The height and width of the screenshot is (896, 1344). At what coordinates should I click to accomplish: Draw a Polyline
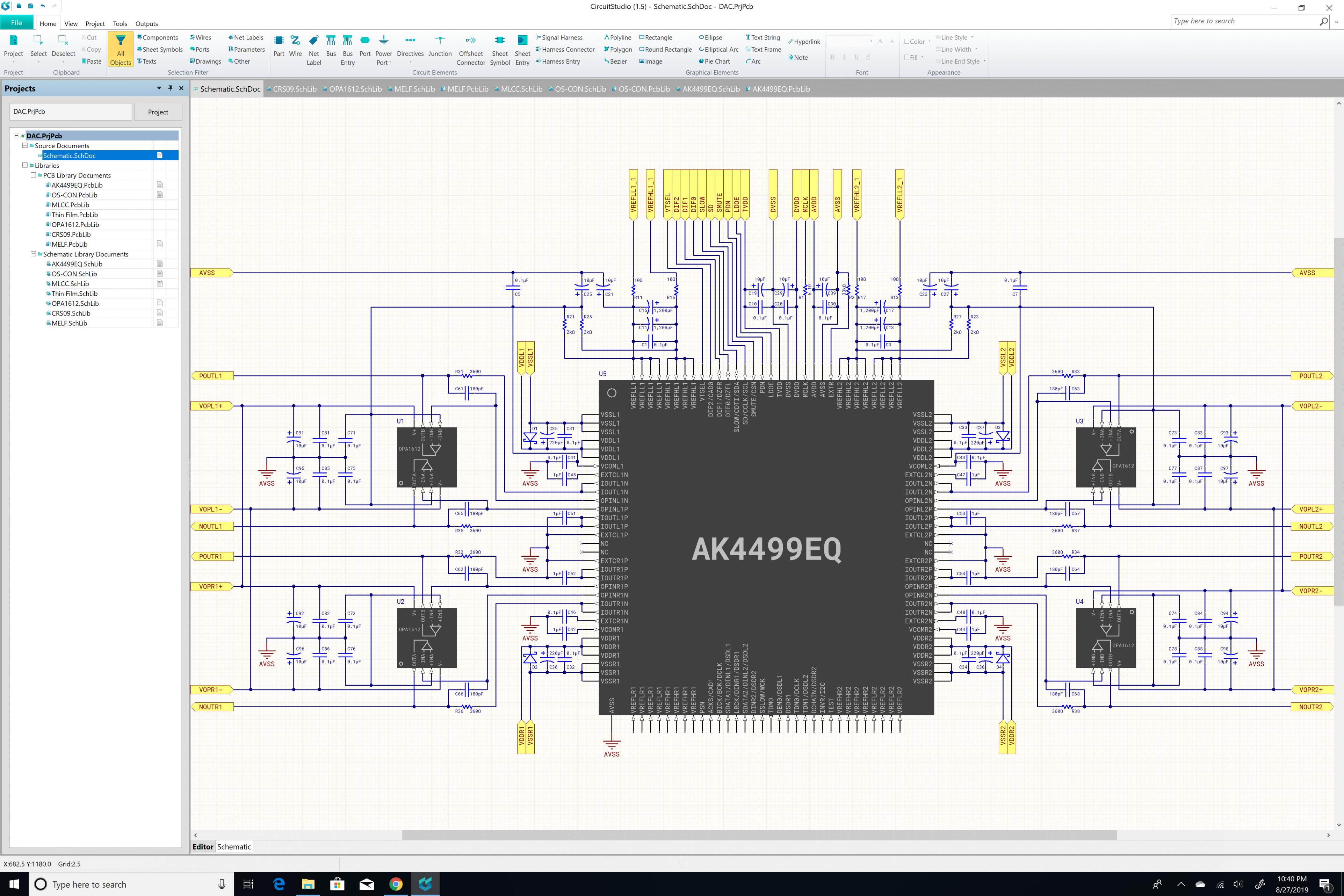tap(618, 37)
